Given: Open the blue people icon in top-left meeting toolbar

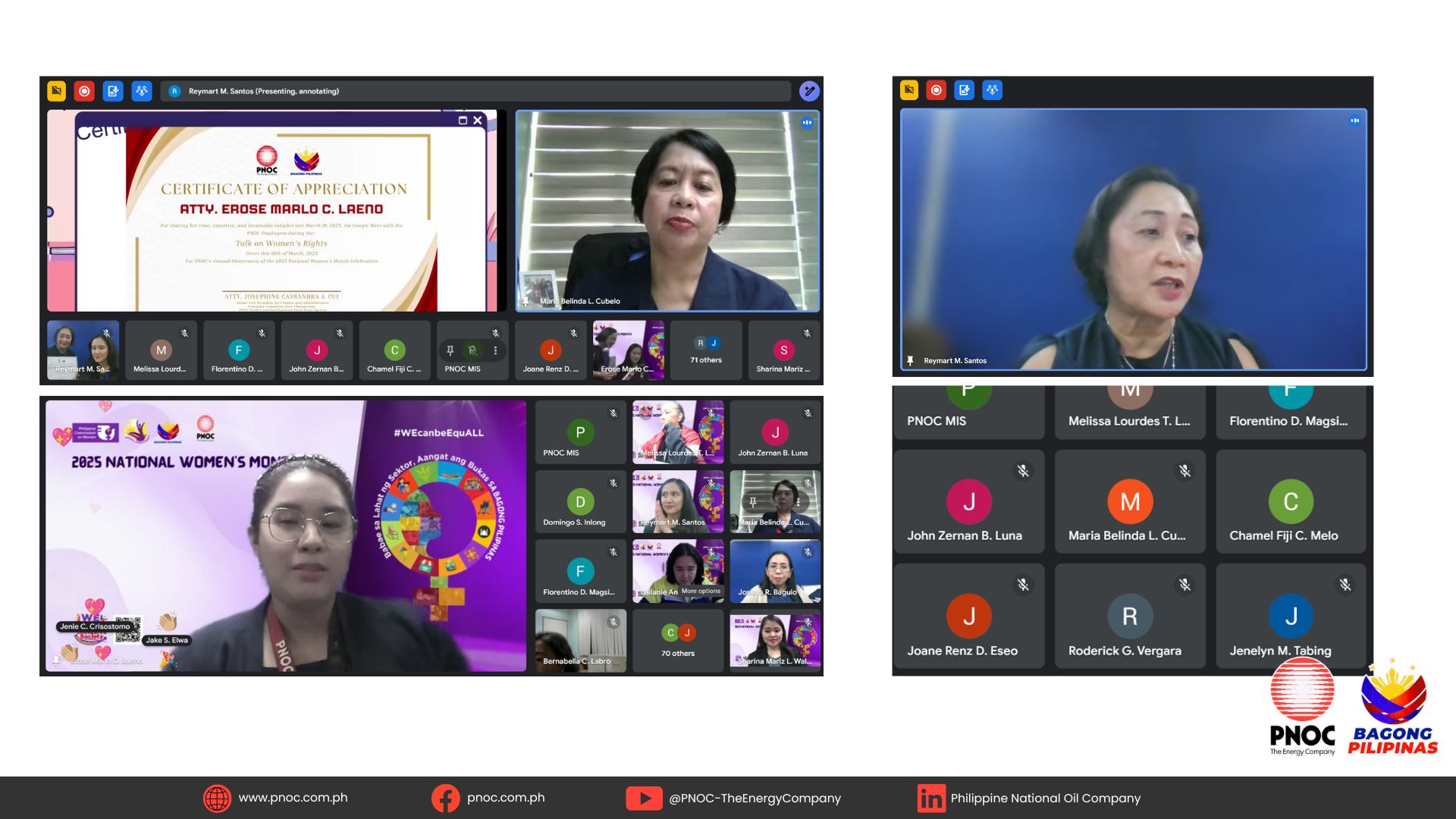Looking at the screenshot, I should [142, 91].
